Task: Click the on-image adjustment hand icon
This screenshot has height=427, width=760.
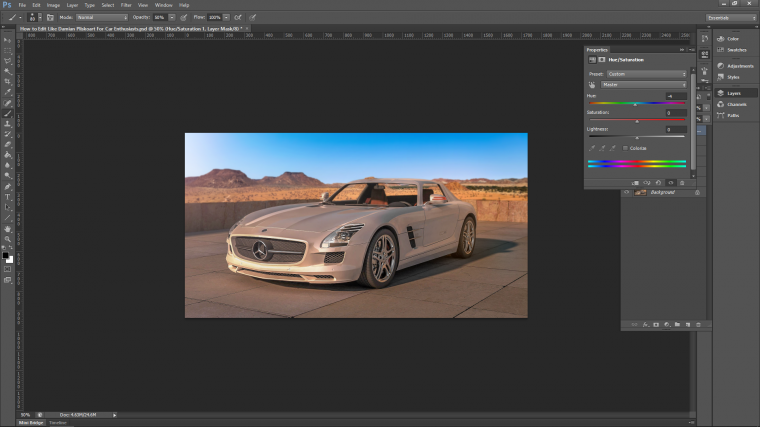Action: pos(592,85)
